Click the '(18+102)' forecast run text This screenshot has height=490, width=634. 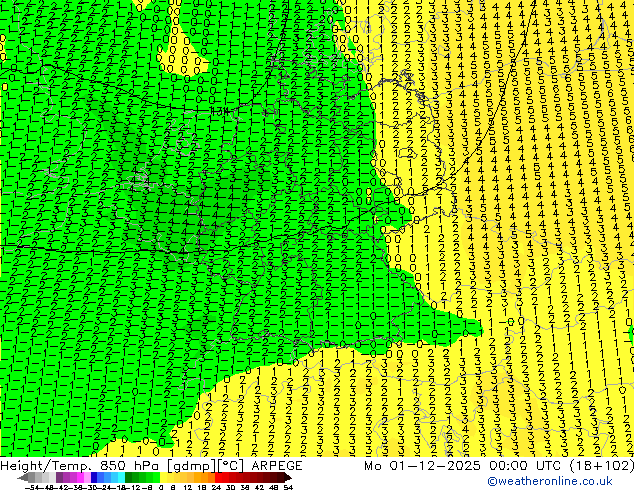[x=602, y=466]
